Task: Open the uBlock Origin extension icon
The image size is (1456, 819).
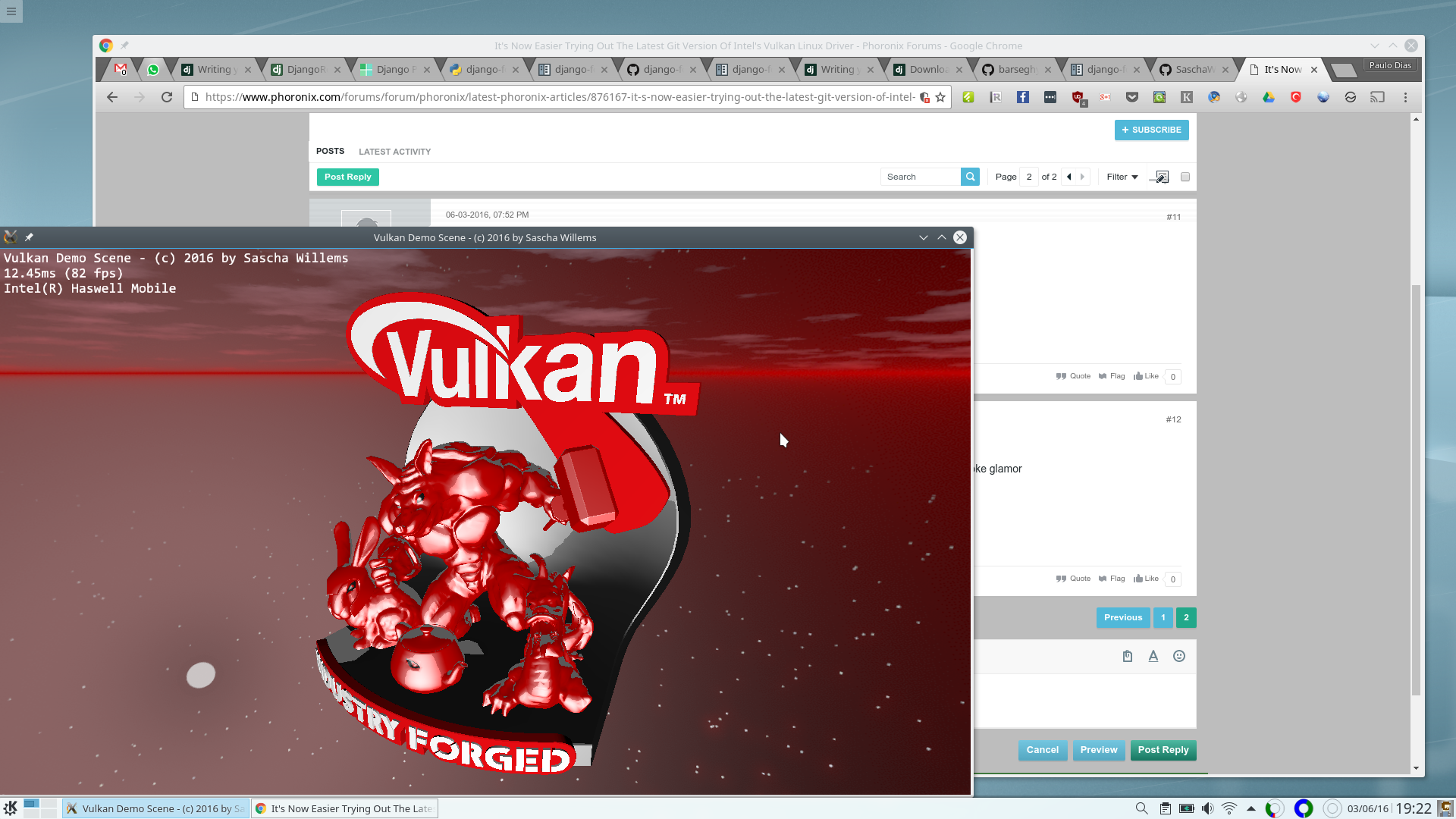Action: (x=1078, y=97)
